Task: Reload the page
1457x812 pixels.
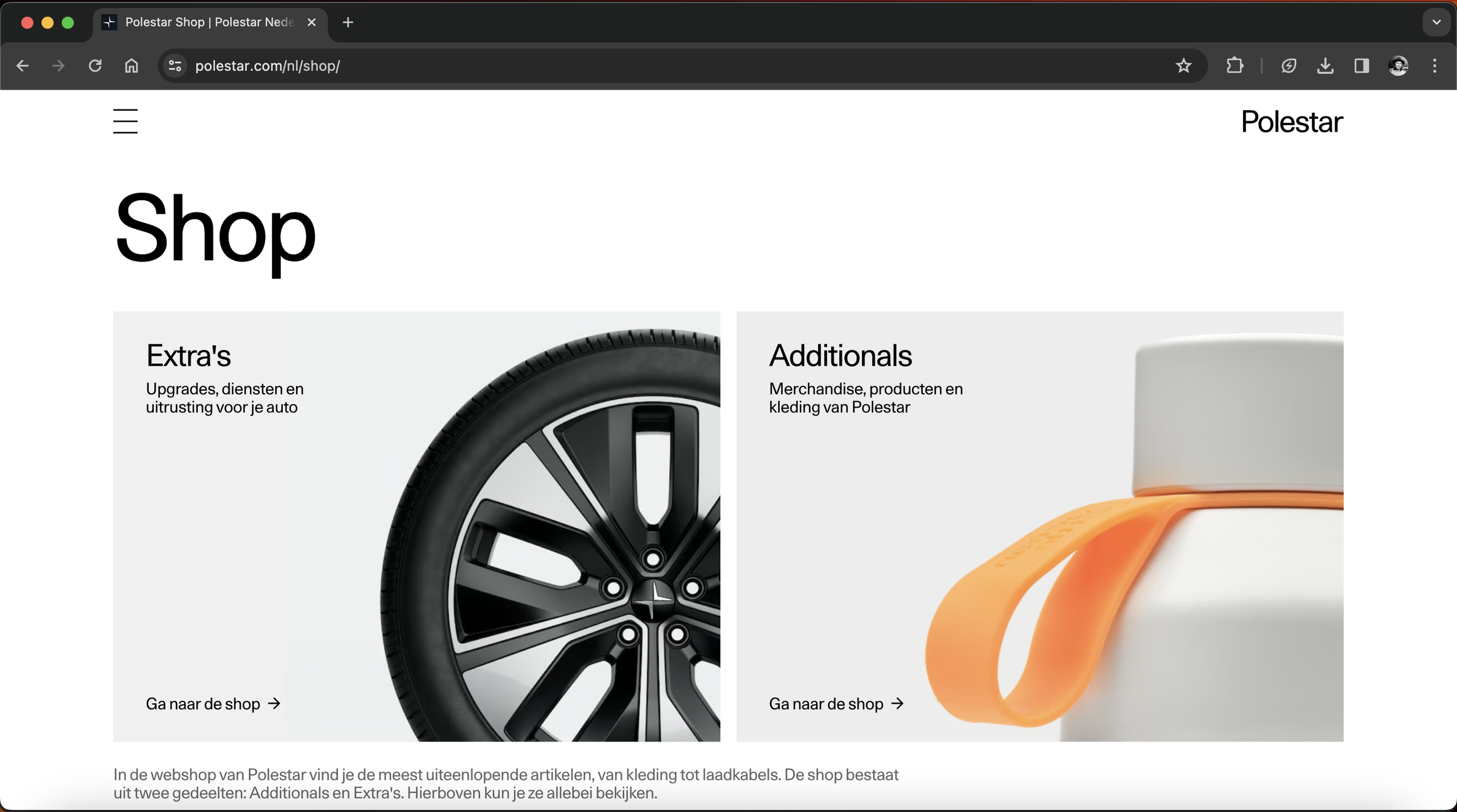Action: click(x=97, y=65)
